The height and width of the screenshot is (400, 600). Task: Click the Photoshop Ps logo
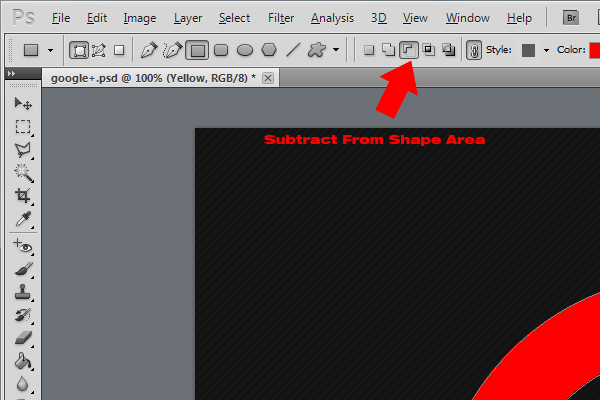coord(23,18)
